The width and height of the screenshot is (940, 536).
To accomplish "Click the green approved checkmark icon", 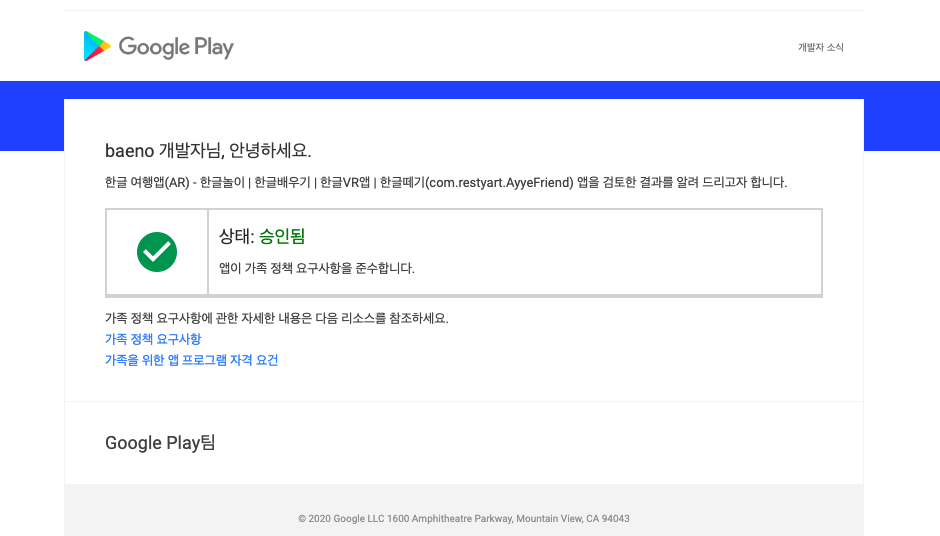I will (157, 252).
